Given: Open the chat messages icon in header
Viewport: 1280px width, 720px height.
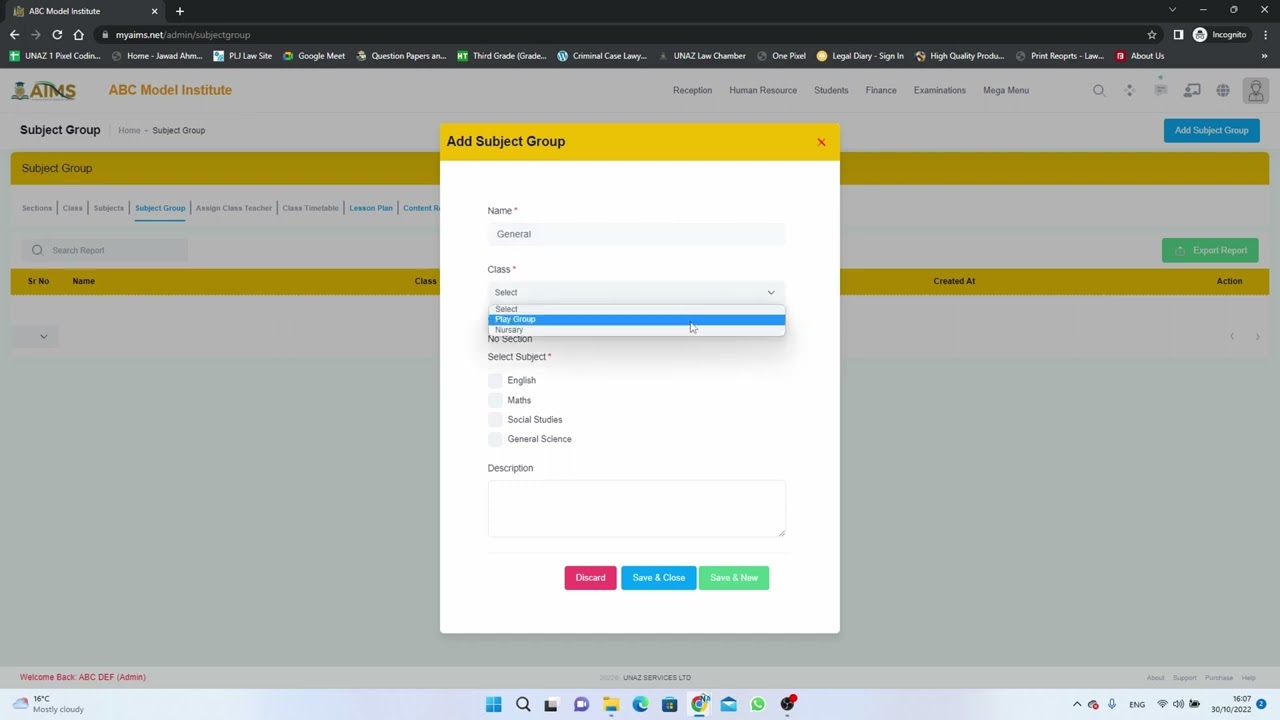Looking at the screenshot, I should 1161,90.
